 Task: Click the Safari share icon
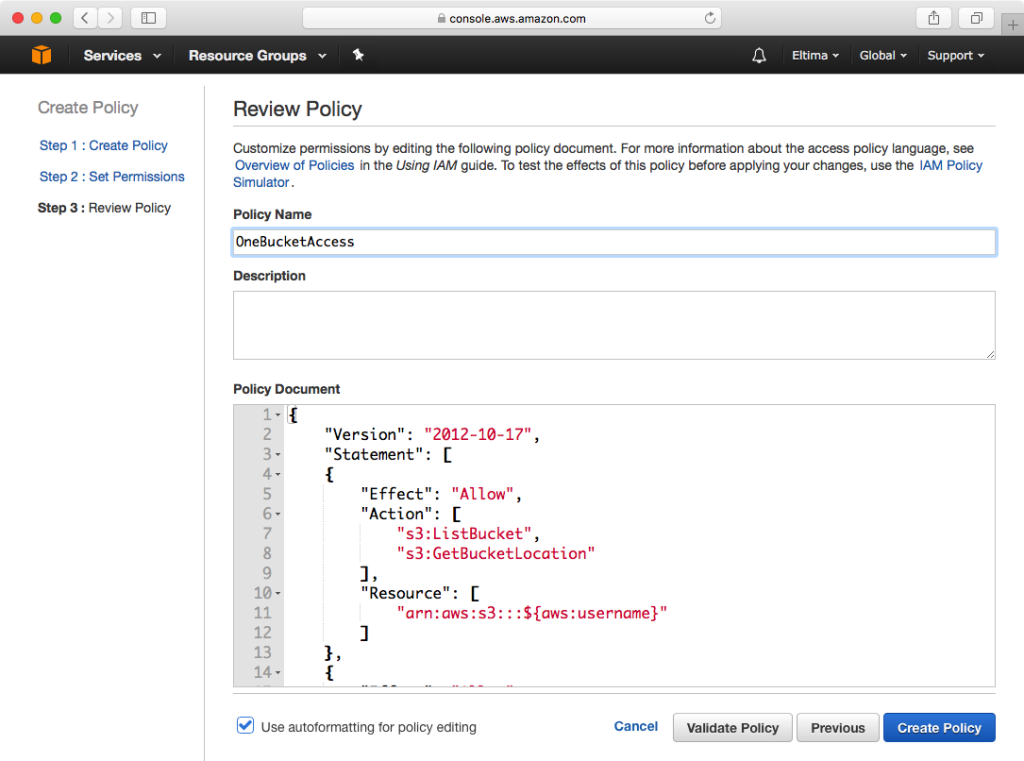(934, 18)
